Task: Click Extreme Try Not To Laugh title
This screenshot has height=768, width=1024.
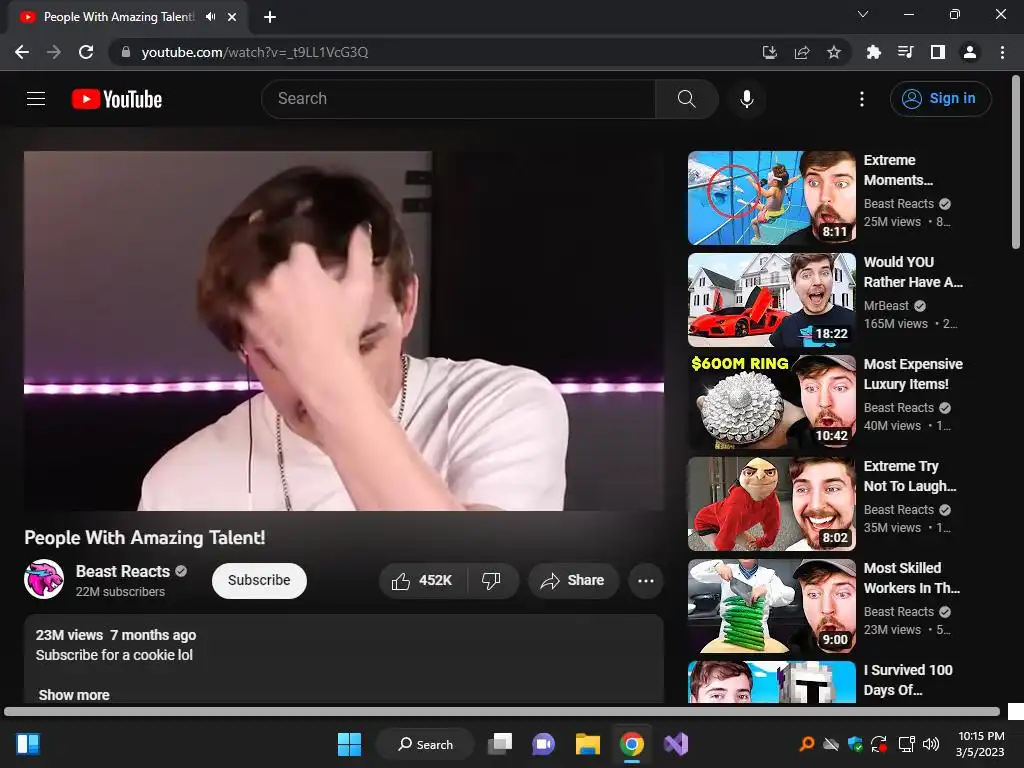Action: pyautogui.click(x=910, y=476)
